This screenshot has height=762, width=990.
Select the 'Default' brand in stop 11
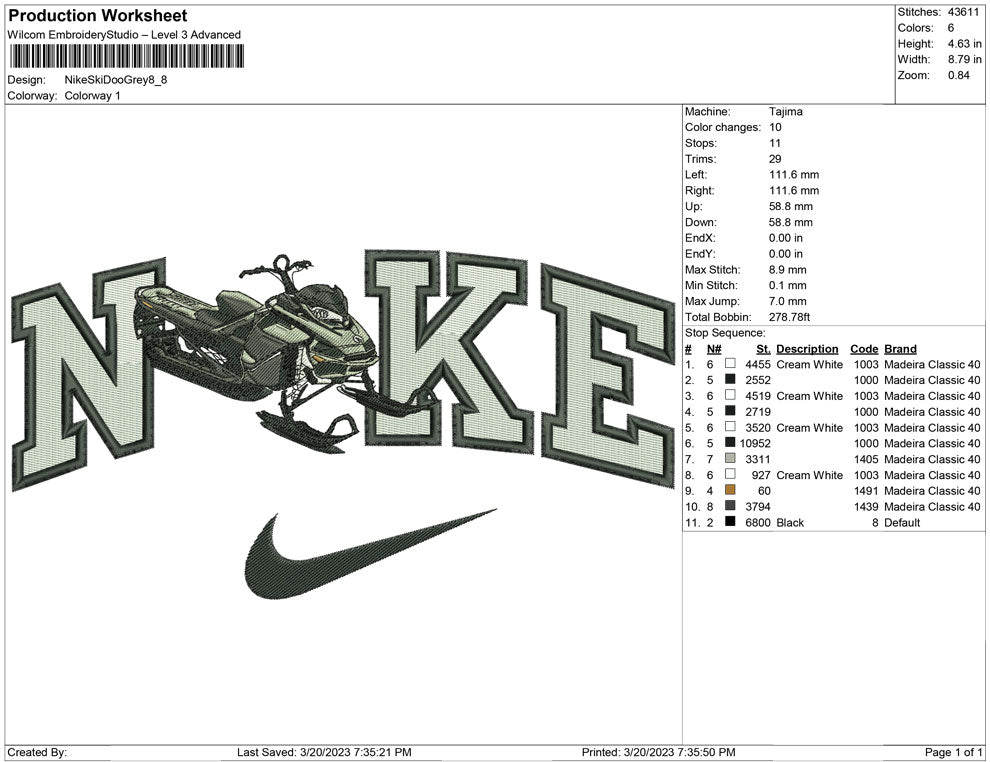[x=902, y=522]
